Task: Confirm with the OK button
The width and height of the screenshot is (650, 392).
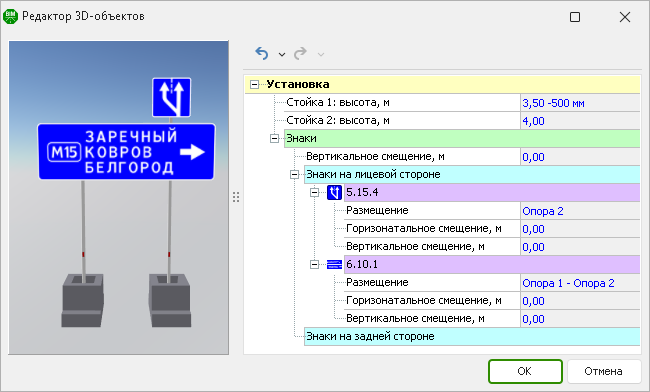Action: [x=525, y=371]
